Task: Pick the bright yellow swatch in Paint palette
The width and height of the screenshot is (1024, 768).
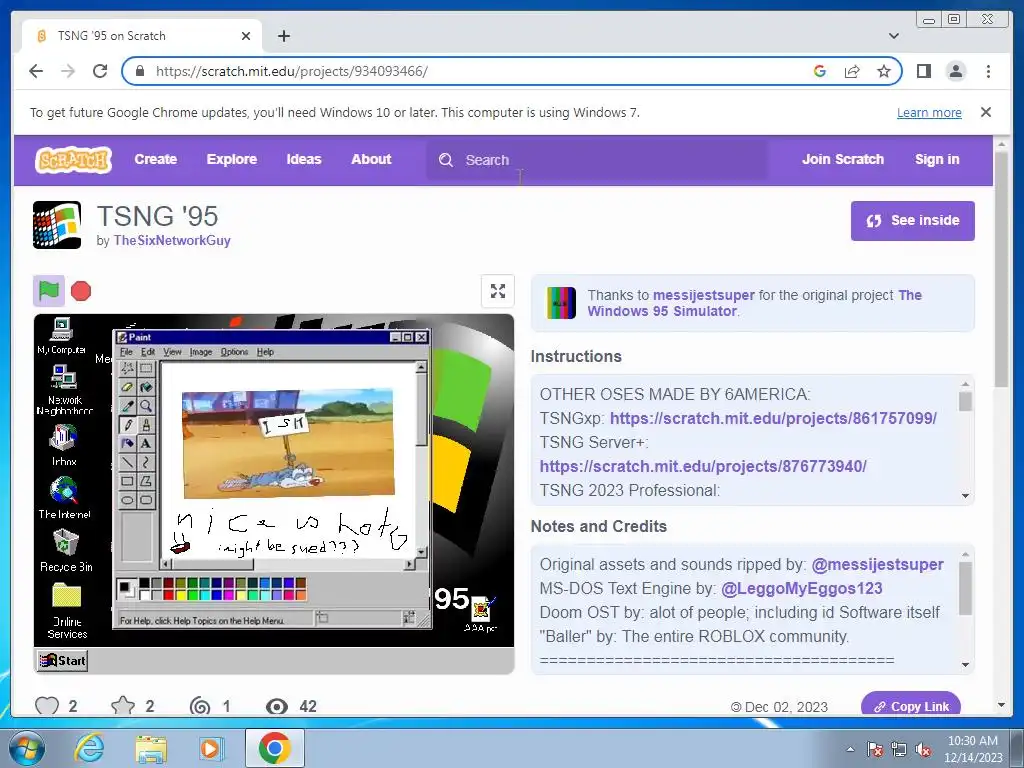Action: [181, 594]
